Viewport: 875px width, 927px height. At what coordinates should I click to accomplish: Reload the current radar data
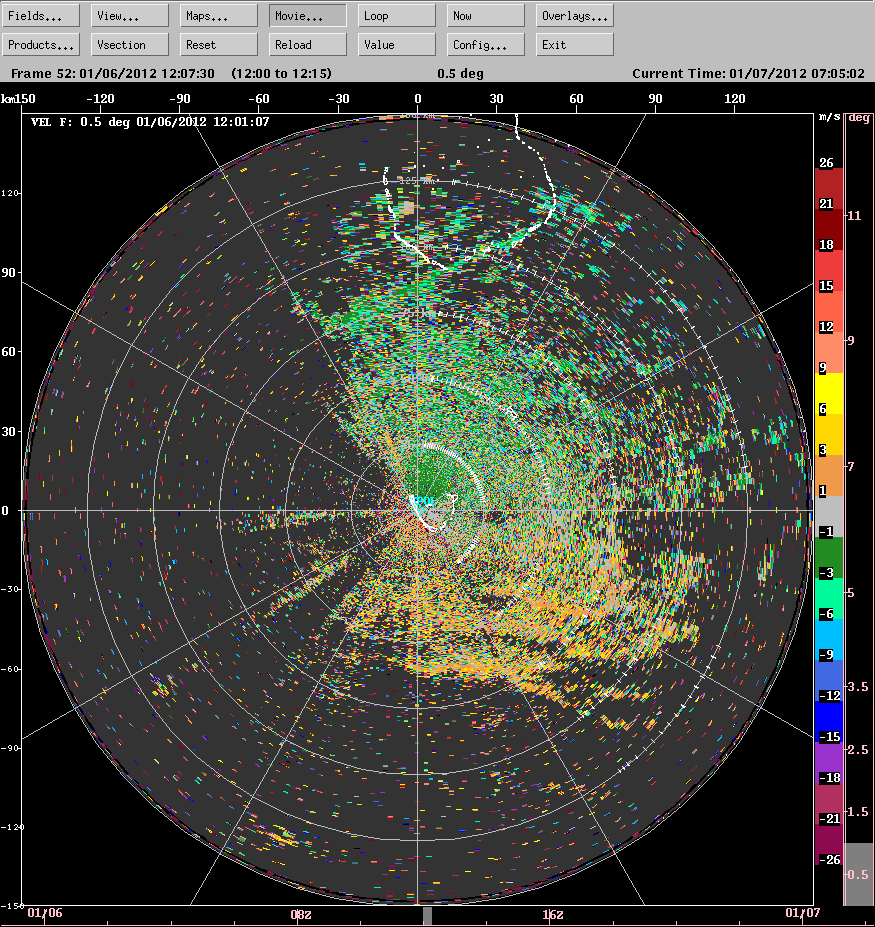[306, 44]
